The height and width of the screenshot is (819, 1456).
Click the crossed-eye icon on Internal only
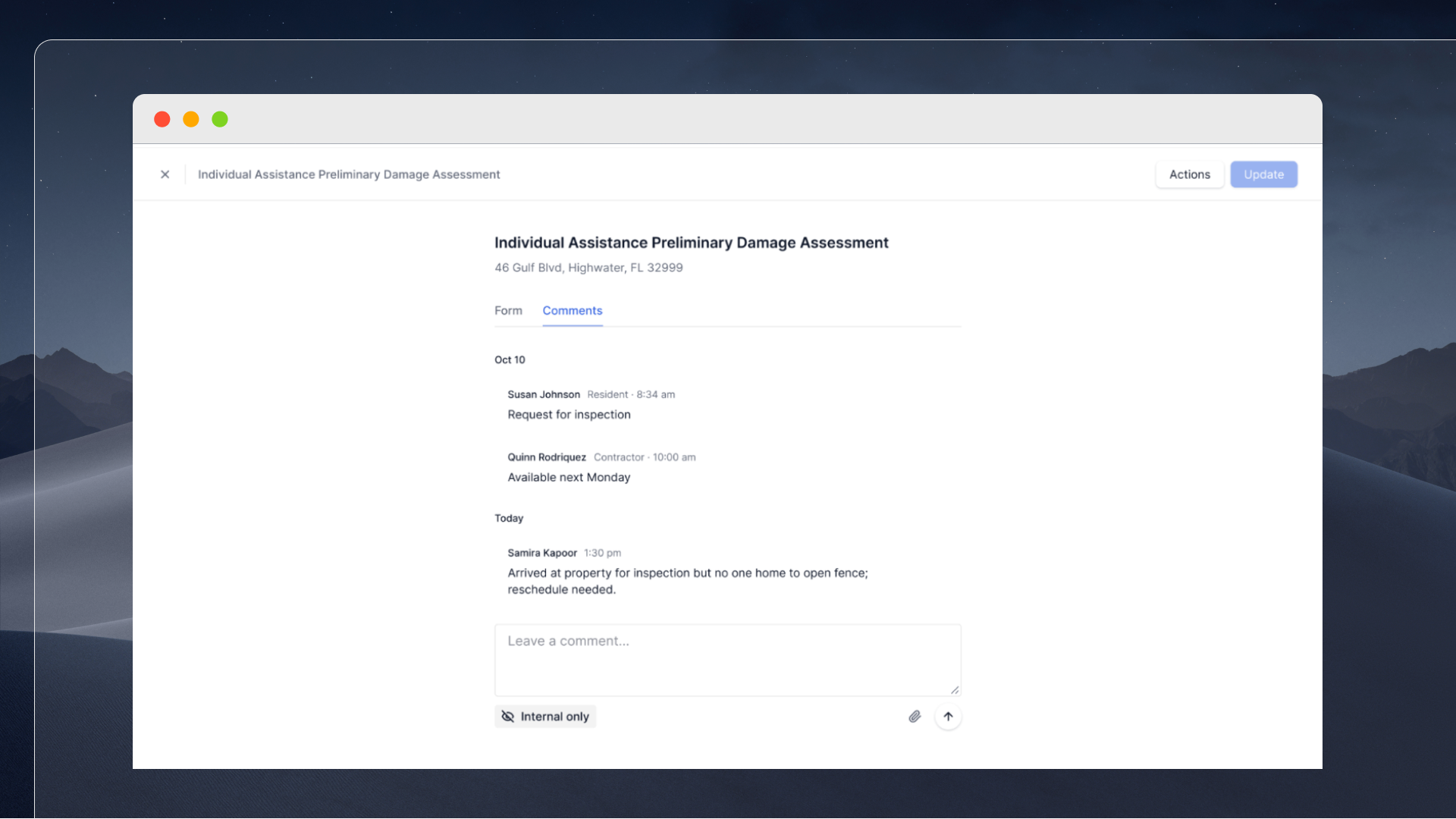(x=508, y=717)
